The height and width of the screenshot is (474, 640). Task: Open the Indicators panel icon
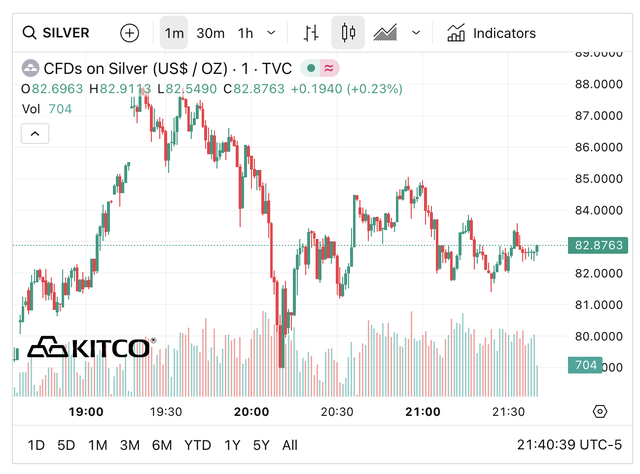pos(456,33)
